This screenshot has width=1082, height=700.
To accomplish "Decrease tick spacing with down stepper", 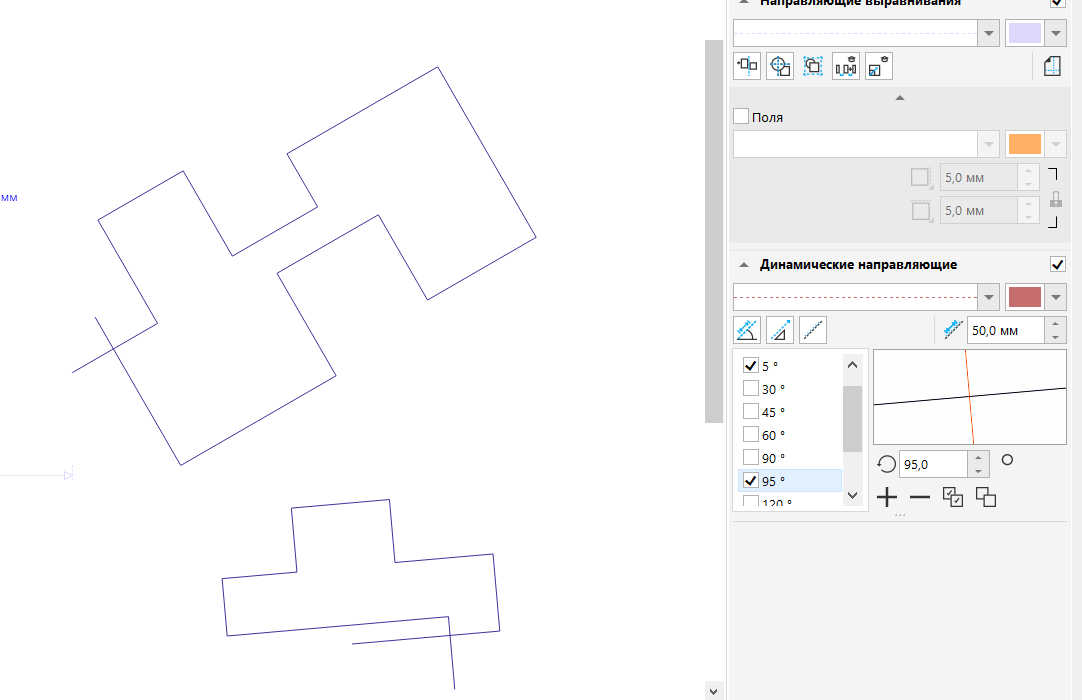I will pos(1055,338).
